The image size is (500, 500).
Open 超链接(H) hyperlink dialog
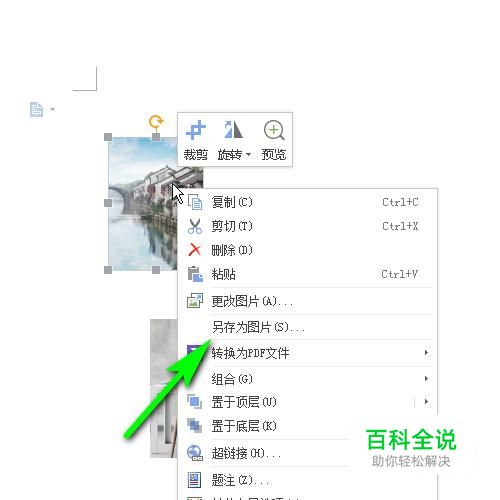coord(267,453)
